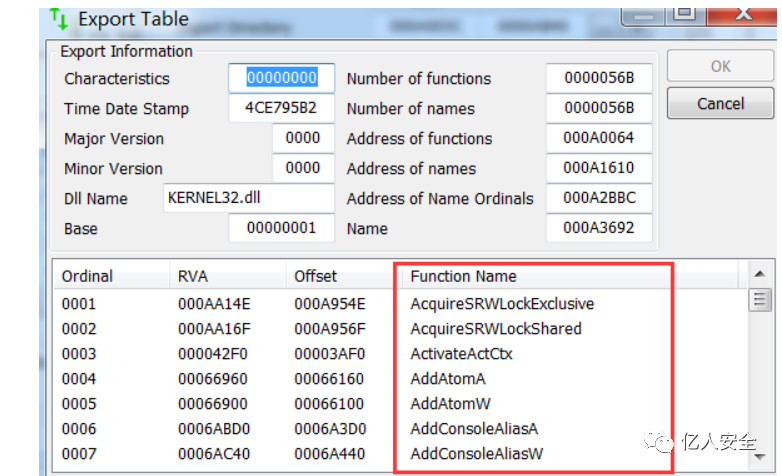Select the ActivateActCtx function name
782x476 pixels.
click(x=461, y=354)
